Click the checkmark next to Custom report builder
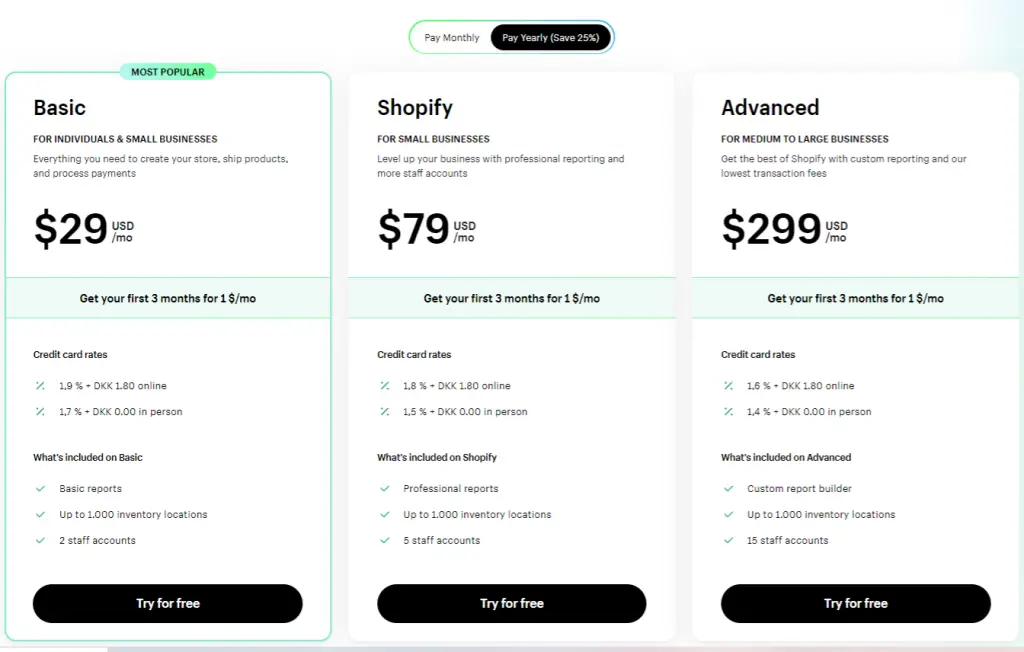 pos(728,488)
